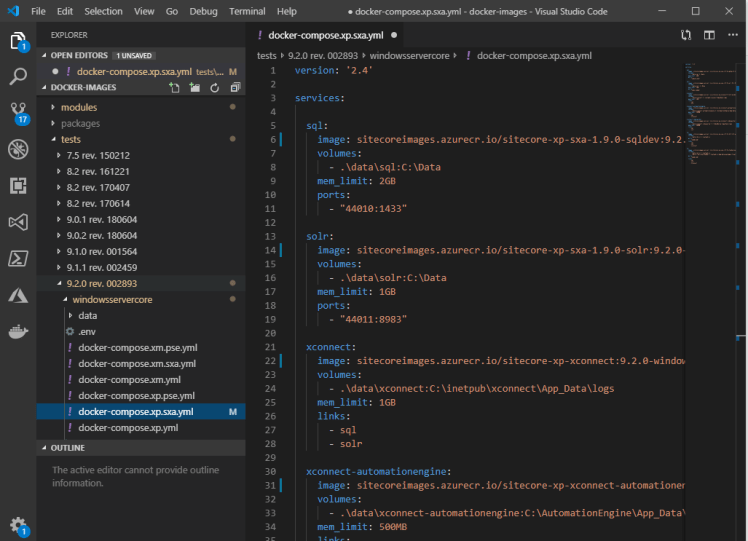Click the New File icon in Explorer
Viewport: 748px width, 541px height.
tap(175, 88)
